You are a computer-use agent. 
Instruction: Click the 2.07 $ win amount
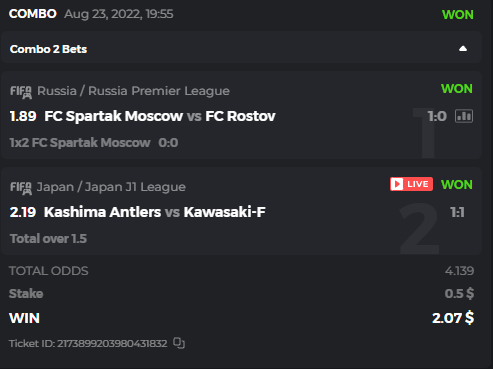(x=453, y=318)
